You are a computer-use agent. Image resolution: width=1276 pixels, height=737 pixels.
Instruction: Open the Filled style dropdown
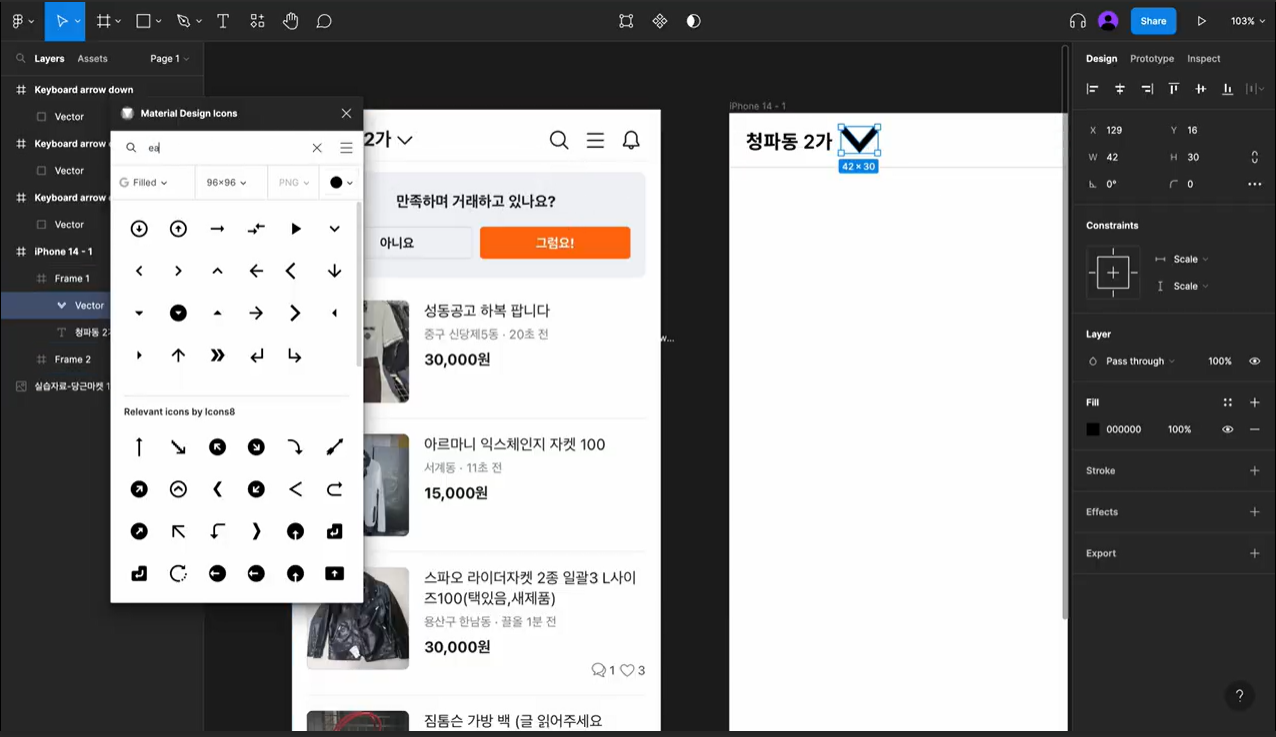[x=143, y=183]
